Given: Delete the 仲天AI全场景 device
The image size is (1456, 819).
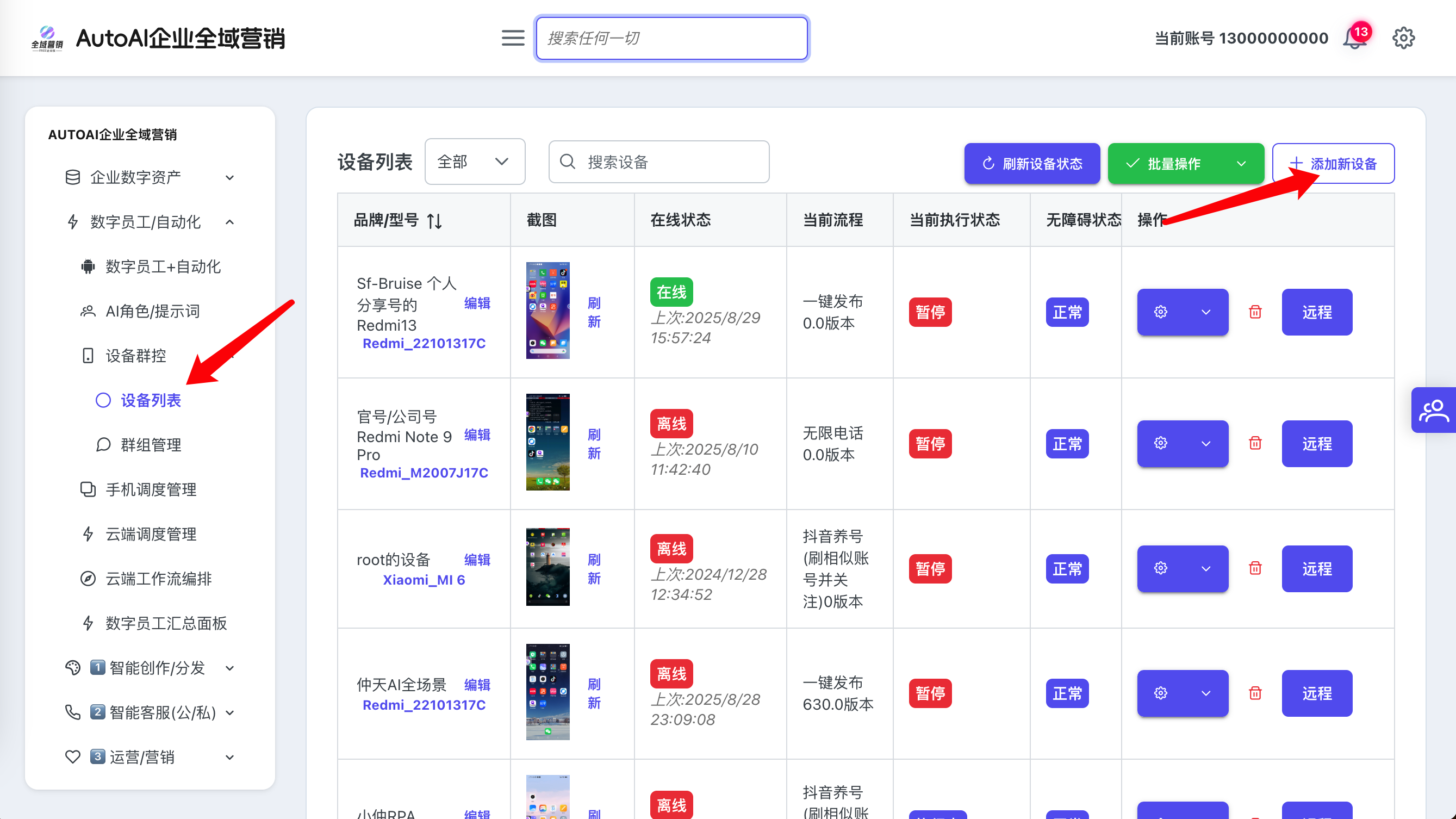Looking at the screenshot, I should pos(1255,693).
